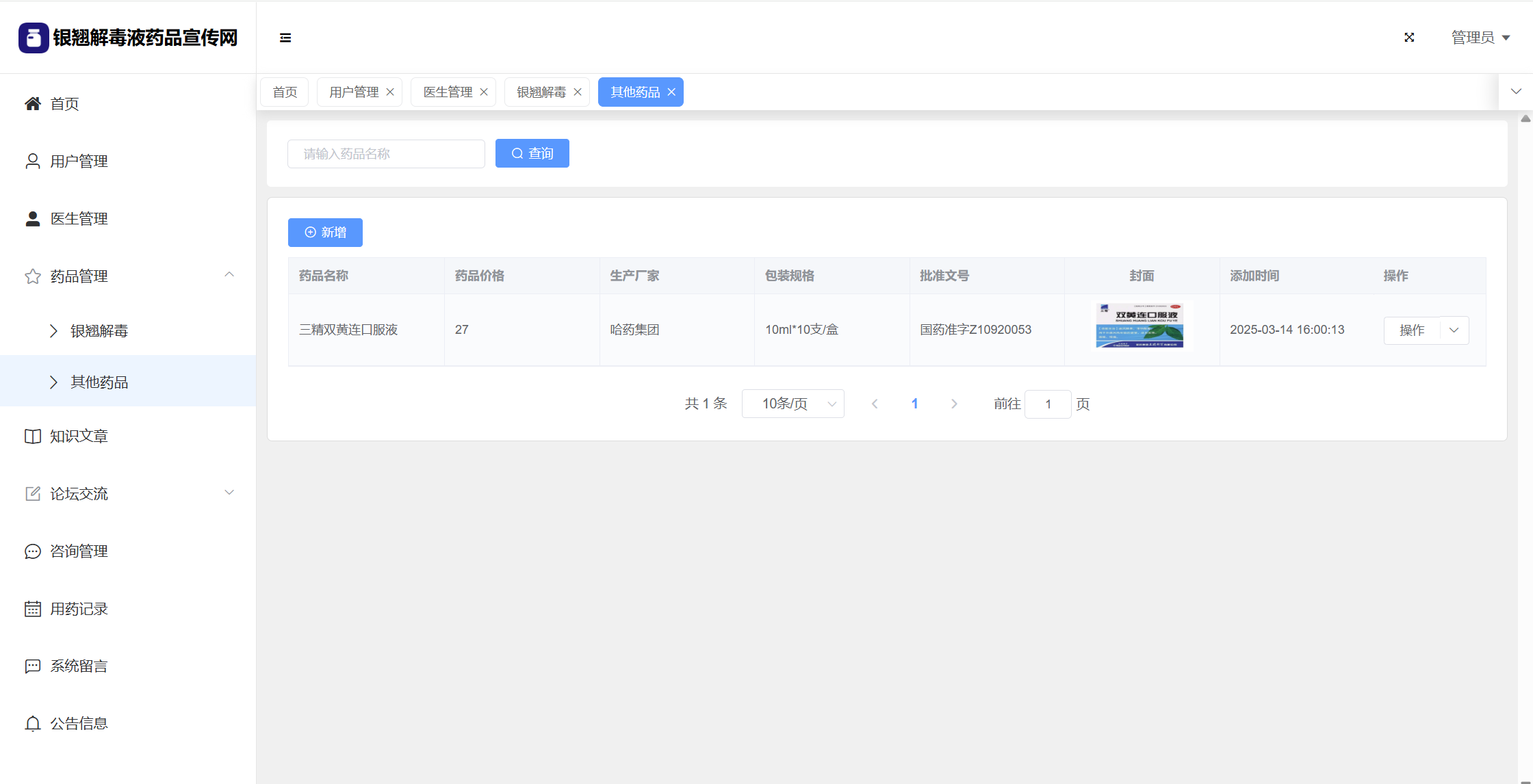
Task: Click the 用药记录 calendar icon
Action: [32, 609]
